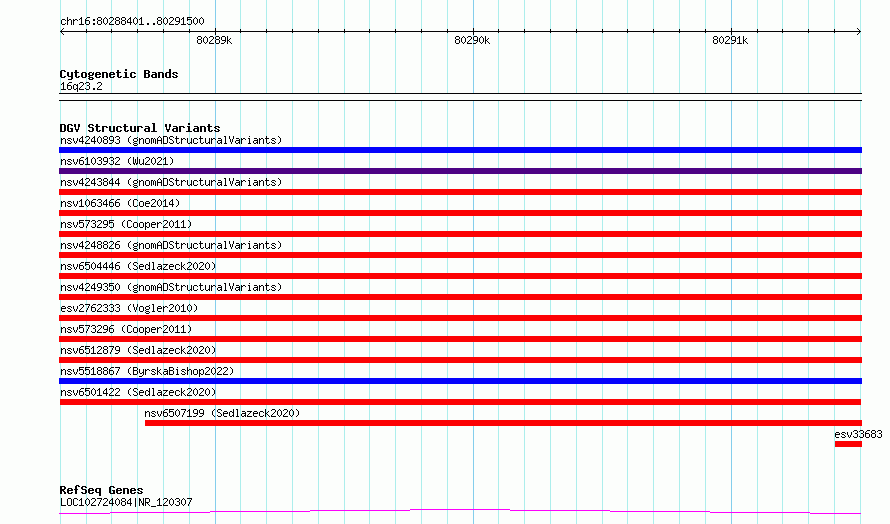
Task: Click the purple bar under nsv6103932
Action: pos(460,171)
